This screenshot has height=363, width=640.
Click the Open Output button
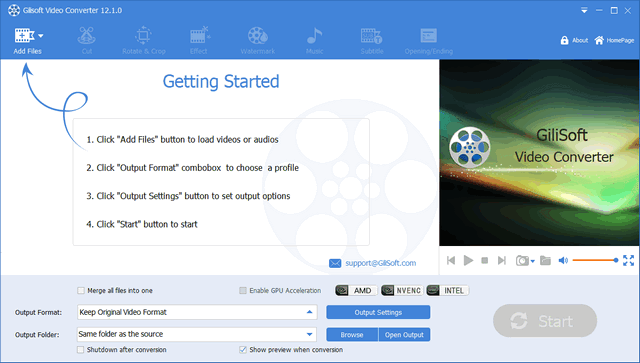(x=404, y=334)
